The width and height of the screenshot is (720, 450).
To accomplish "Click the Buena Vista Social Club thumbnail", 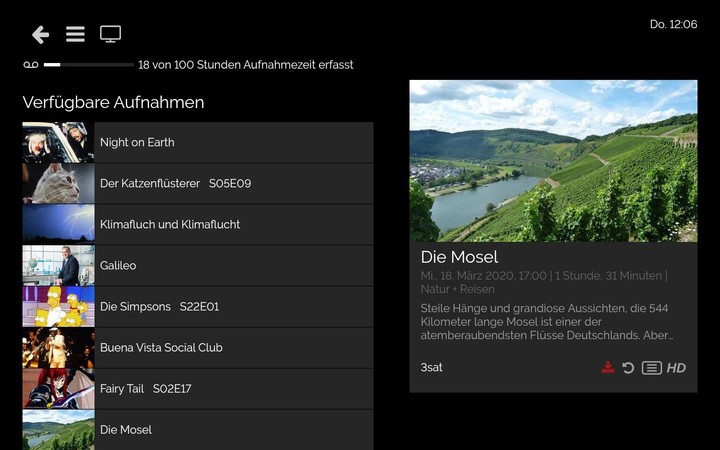I will click(x=58, y=348).
